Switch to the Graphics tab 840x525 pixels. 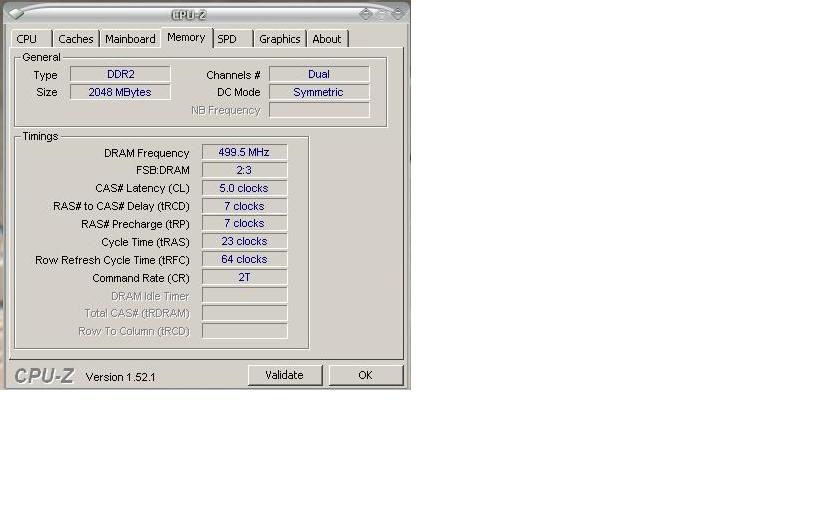[x=279, y=39]
